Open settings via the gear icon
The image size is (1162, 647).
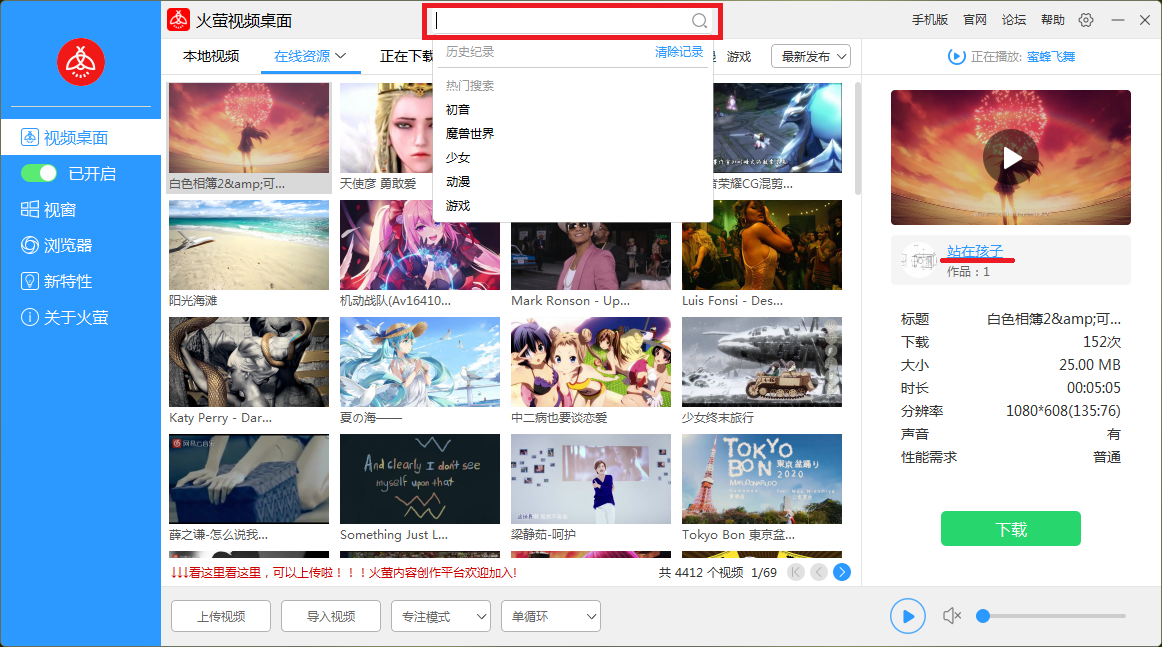click(1086, 20)
